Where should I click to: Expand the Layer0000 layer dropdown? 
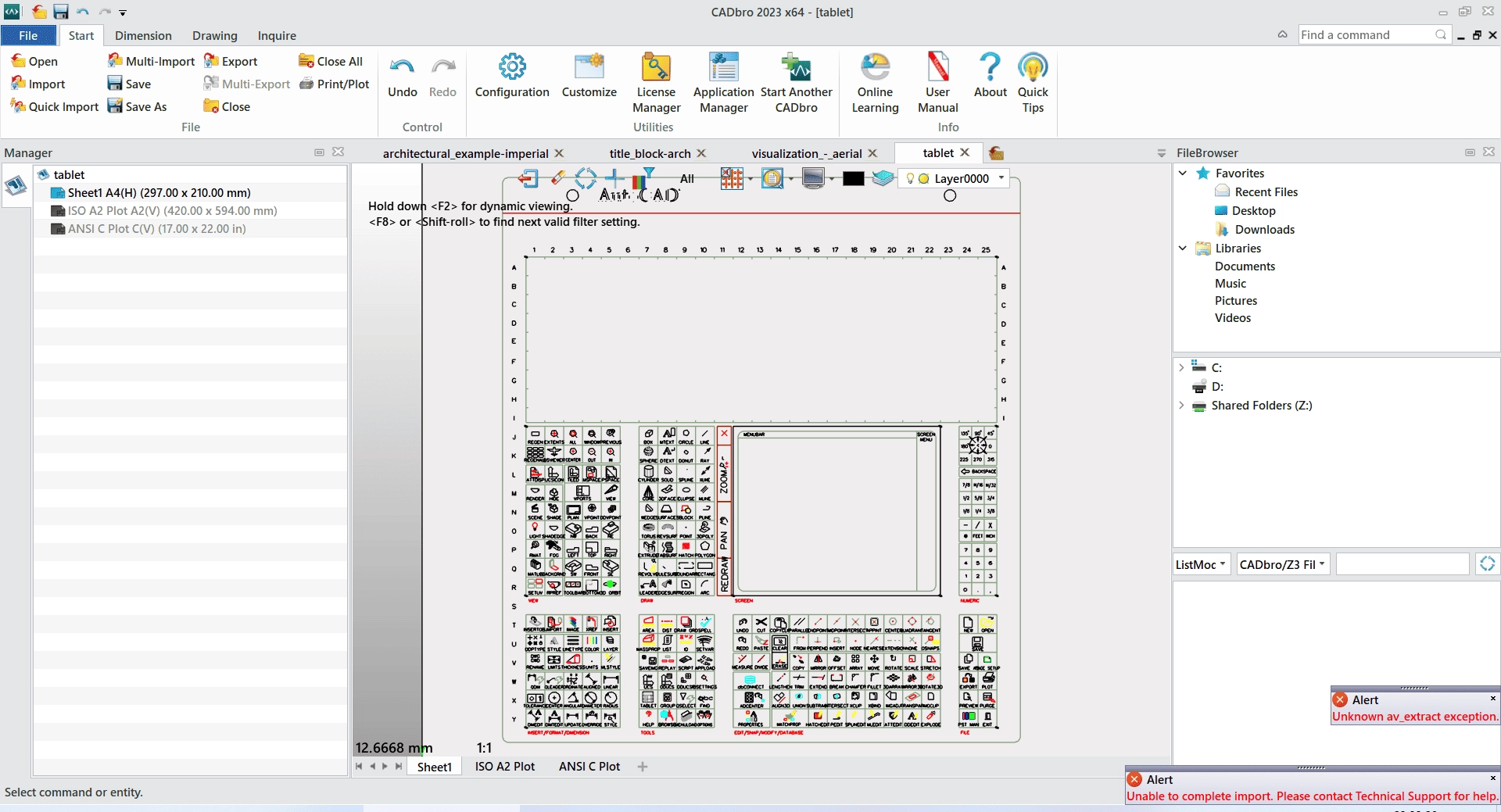click(x=1001, y=178)
